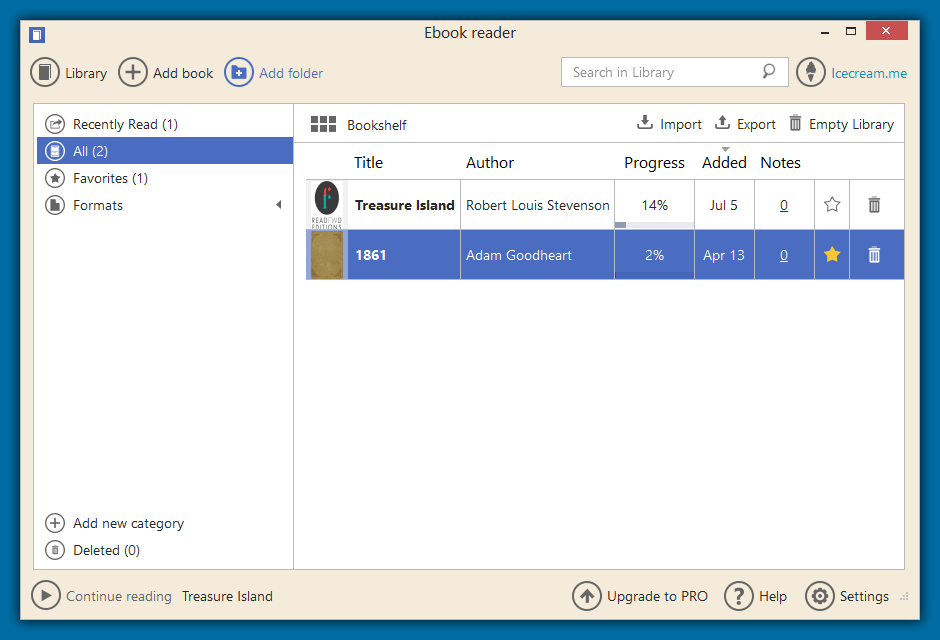Click the Add folder icon

tap(239, 72)
